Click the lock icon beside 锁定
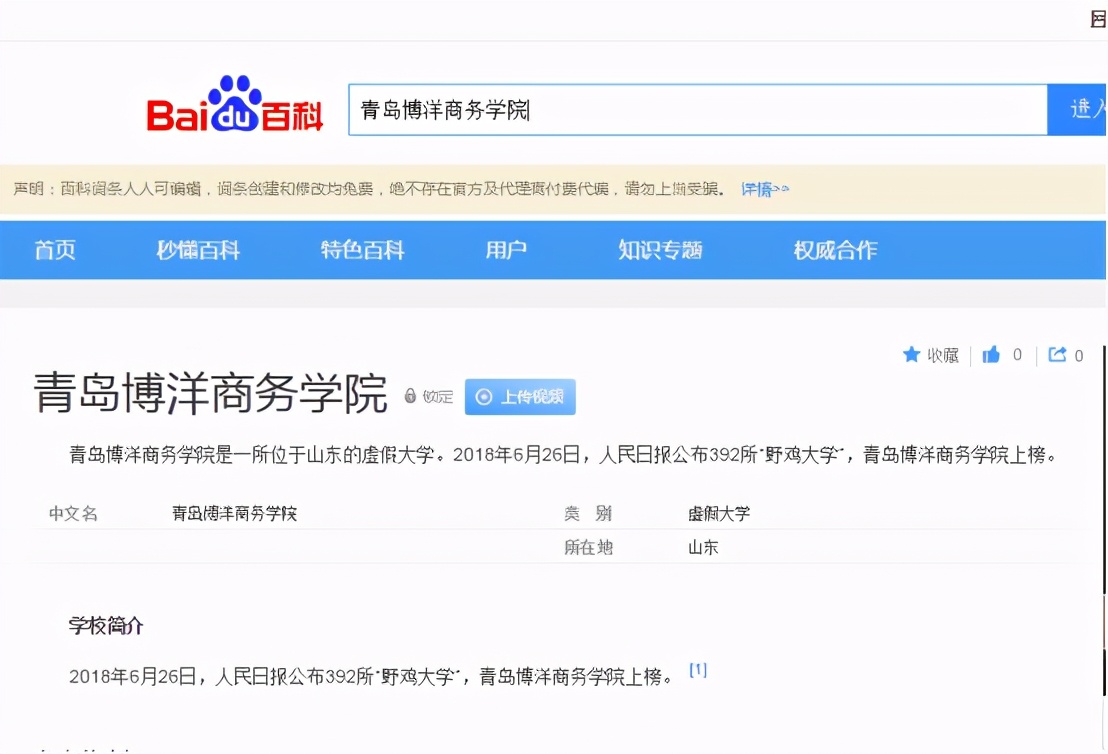The height and width of the screenshot is (754, 1108). coord(409,396)
